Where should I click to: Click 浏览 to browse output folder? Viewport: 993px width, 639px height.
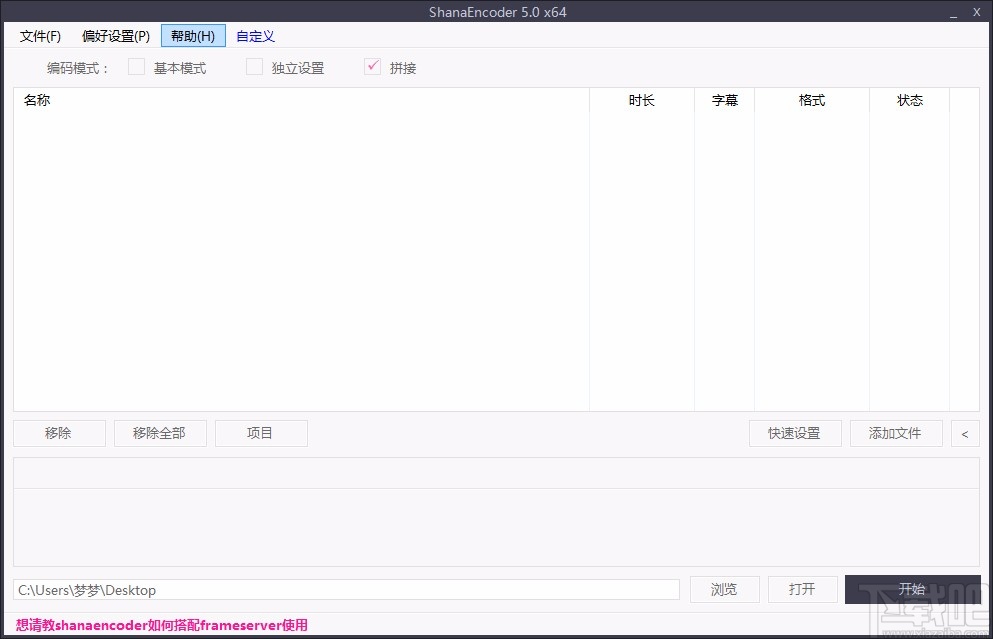pyautogui.click(x=724, y=590)
